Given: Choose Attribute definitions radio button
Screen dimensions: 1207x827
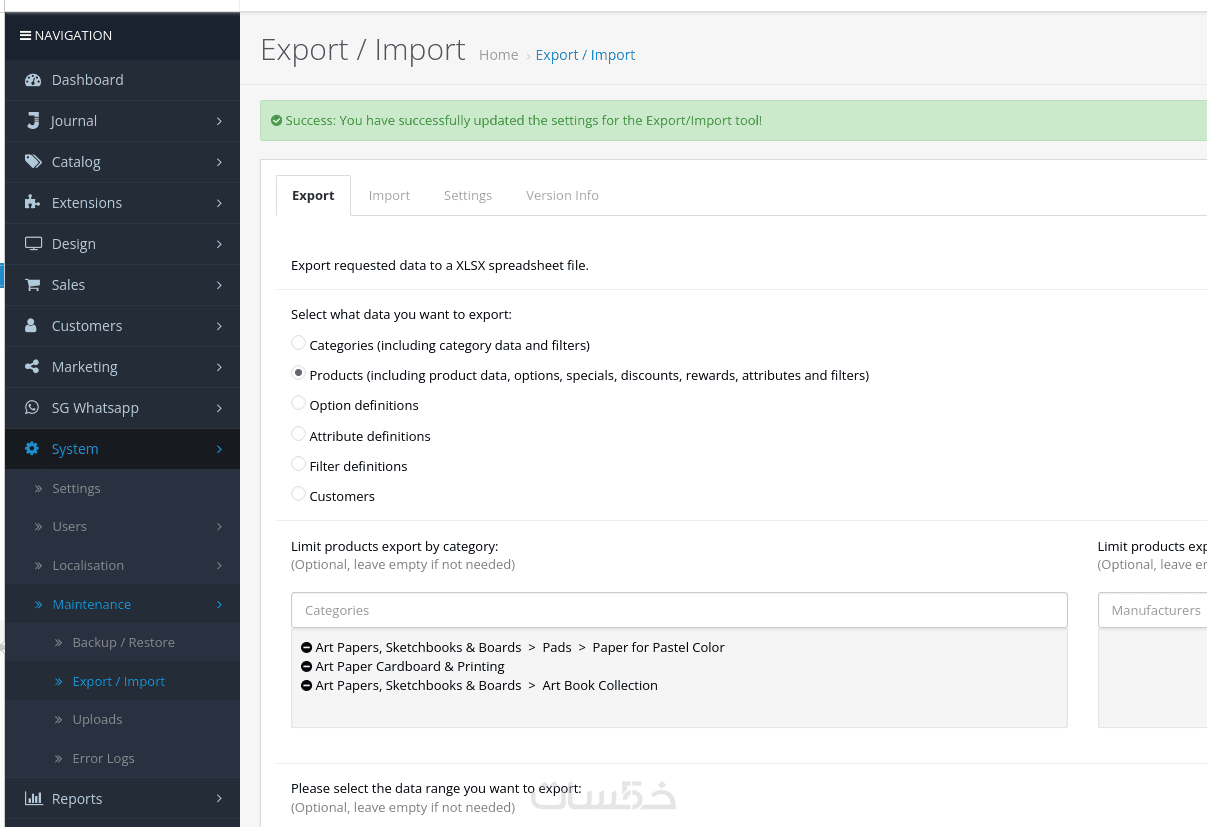Looking at the screenshot, I should tap(298, 434).
